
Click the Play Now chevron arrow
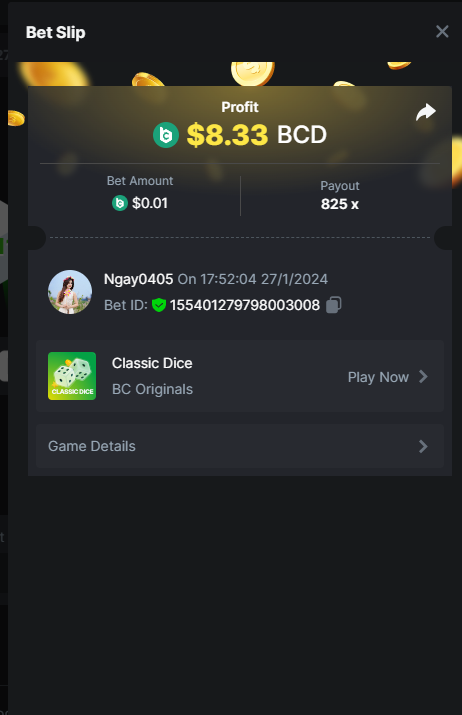[423, 377]
